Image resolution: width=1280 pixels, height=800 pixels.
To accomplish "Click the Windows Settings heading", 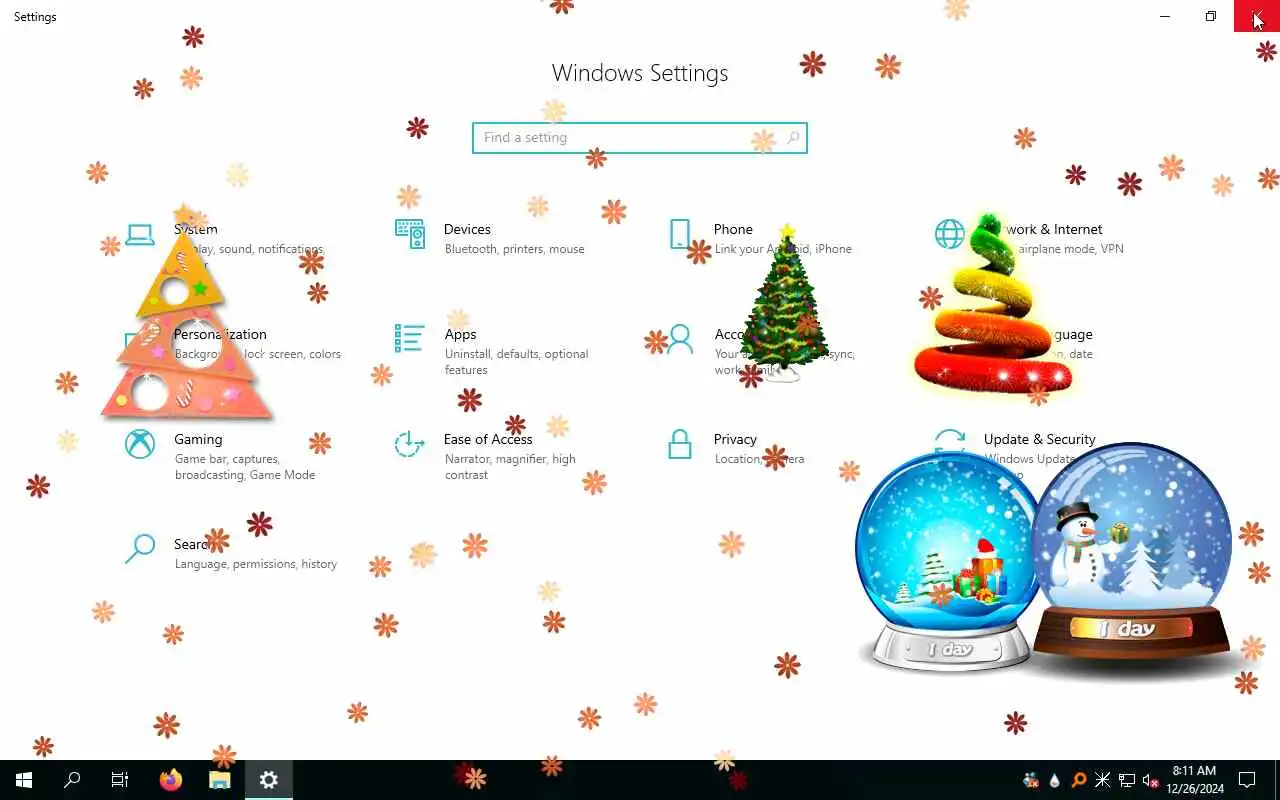I will pyautogui.click(x=640, y=73).
